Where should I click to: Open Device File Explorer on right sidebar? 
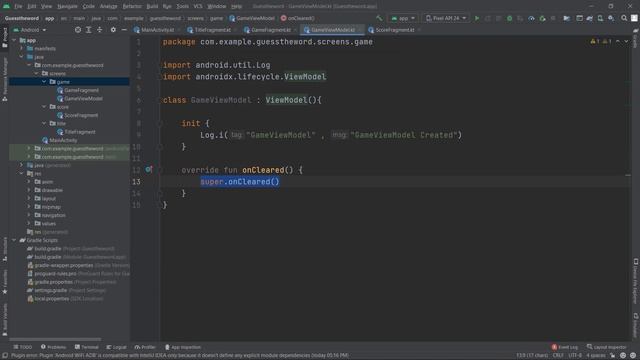tap(636, 281)
